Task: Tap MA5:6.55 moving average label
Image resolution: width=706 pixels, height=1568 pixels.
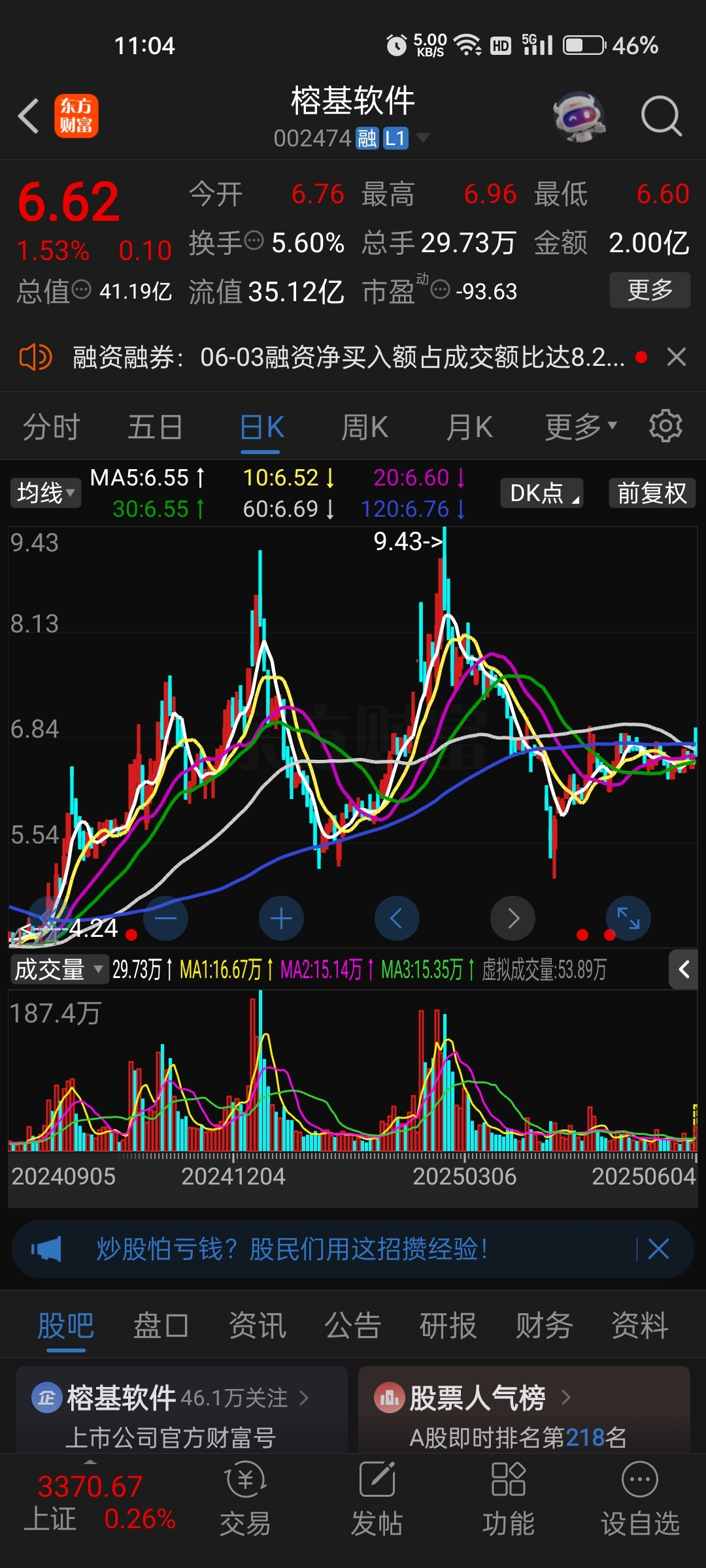Action: click(147, 478)
